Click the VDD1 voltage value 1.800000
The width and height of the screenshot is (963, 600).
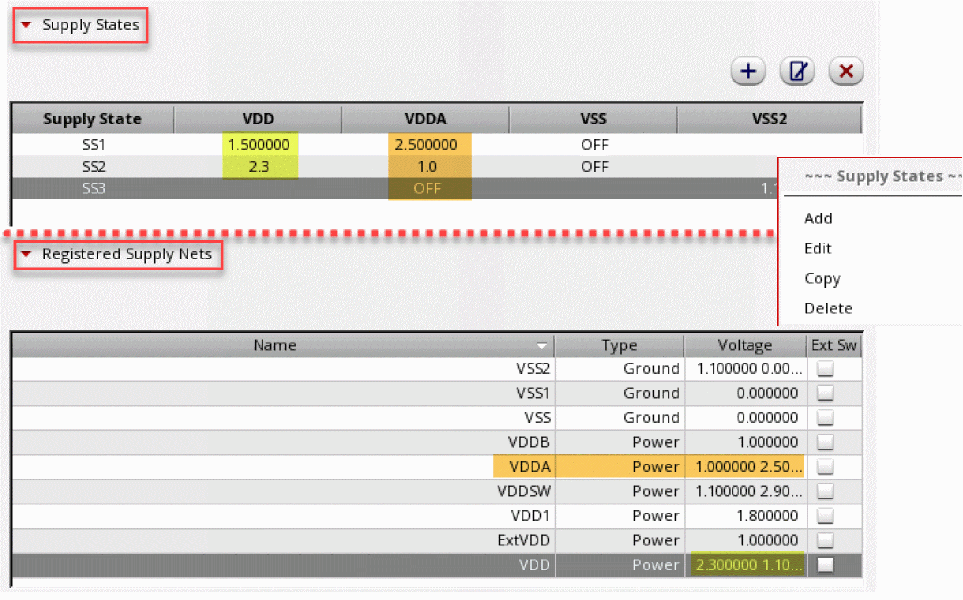pos(767,516)
